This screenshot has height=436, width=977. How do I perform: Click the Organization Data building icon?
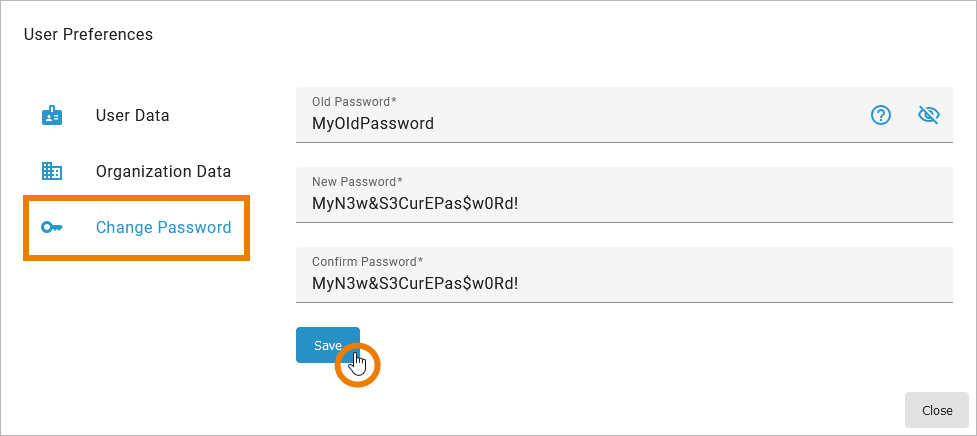pos(52,171)
